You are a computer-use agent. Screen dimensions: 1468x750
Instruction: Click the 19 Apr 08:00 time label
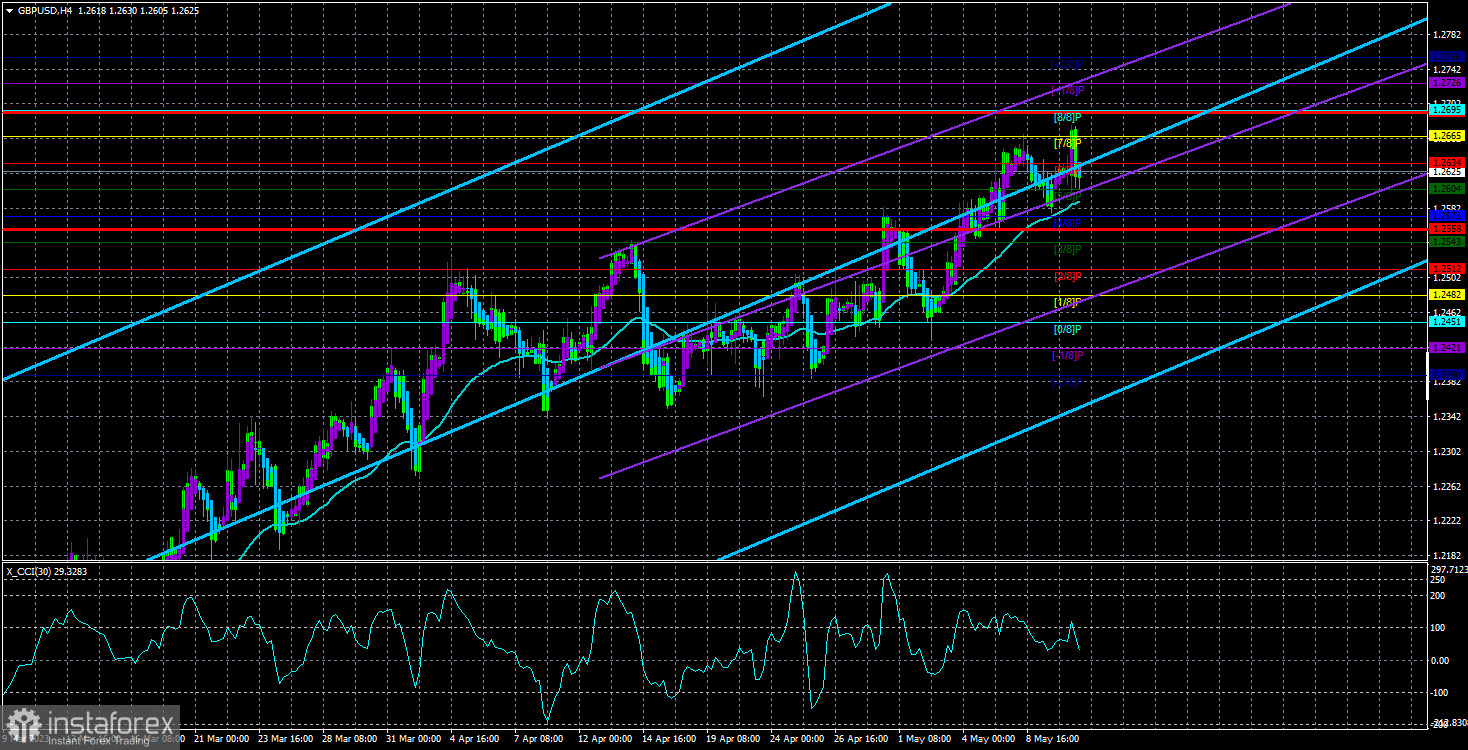click(x=735, y=740)
